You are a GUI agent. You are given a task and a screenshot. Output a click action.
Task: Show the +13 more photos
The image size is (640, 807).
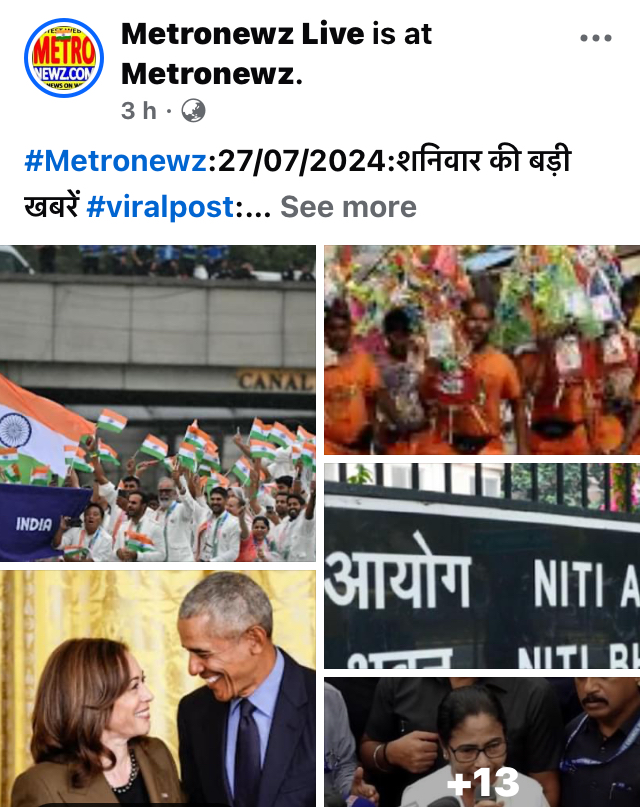coord(482,742)
